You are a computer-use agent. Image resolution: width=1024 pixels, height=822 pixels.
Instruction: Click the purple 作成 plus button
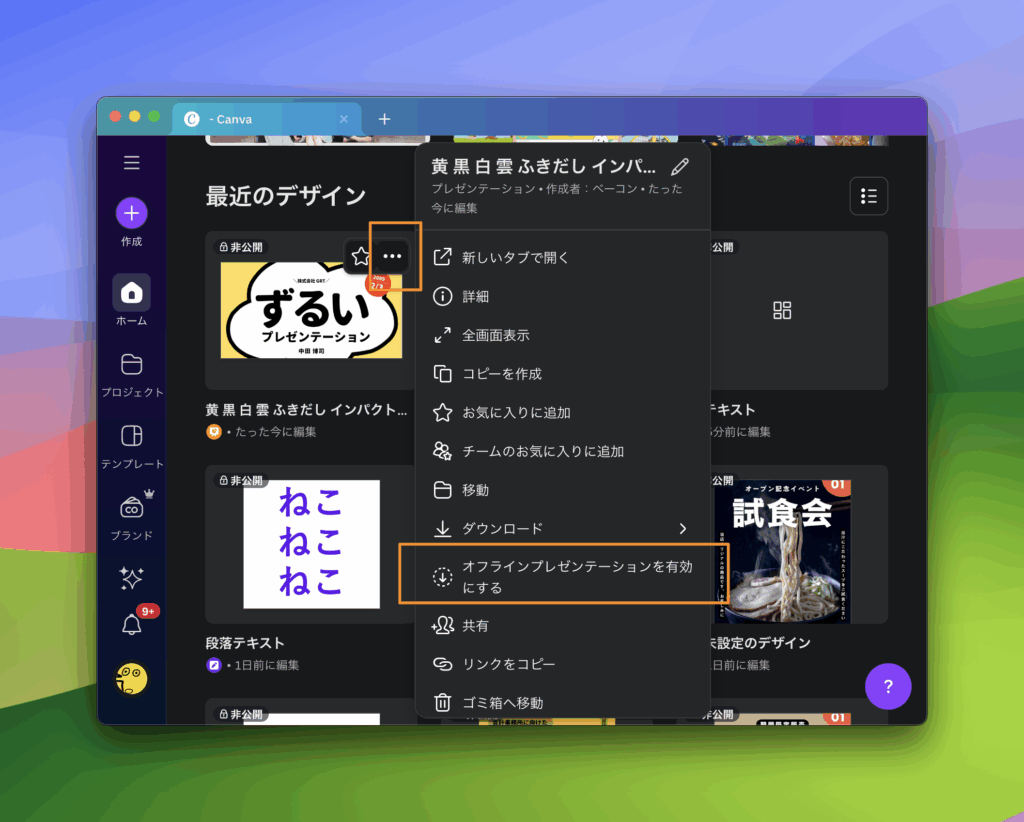point(132,213)
